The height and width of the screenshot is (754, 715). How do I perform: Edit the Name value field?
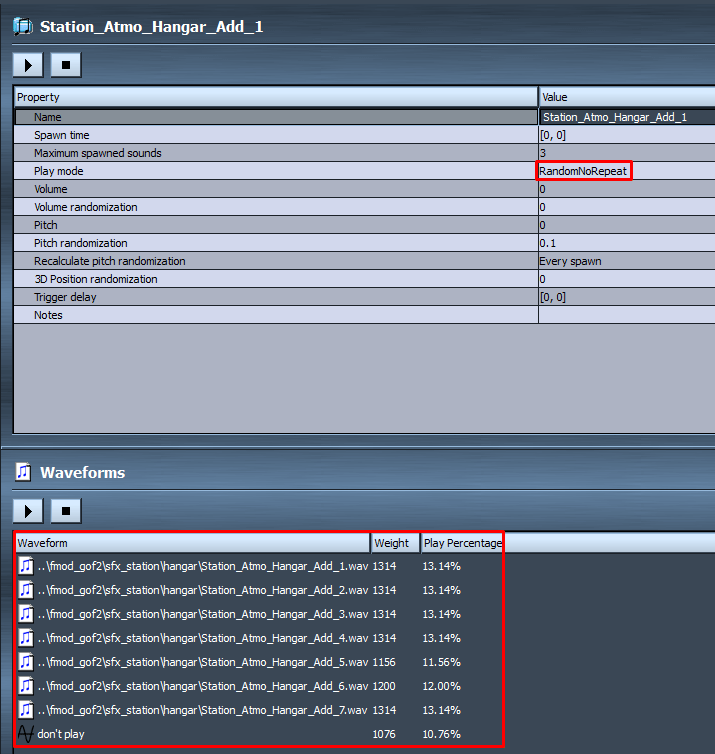[x=626, y=117]
